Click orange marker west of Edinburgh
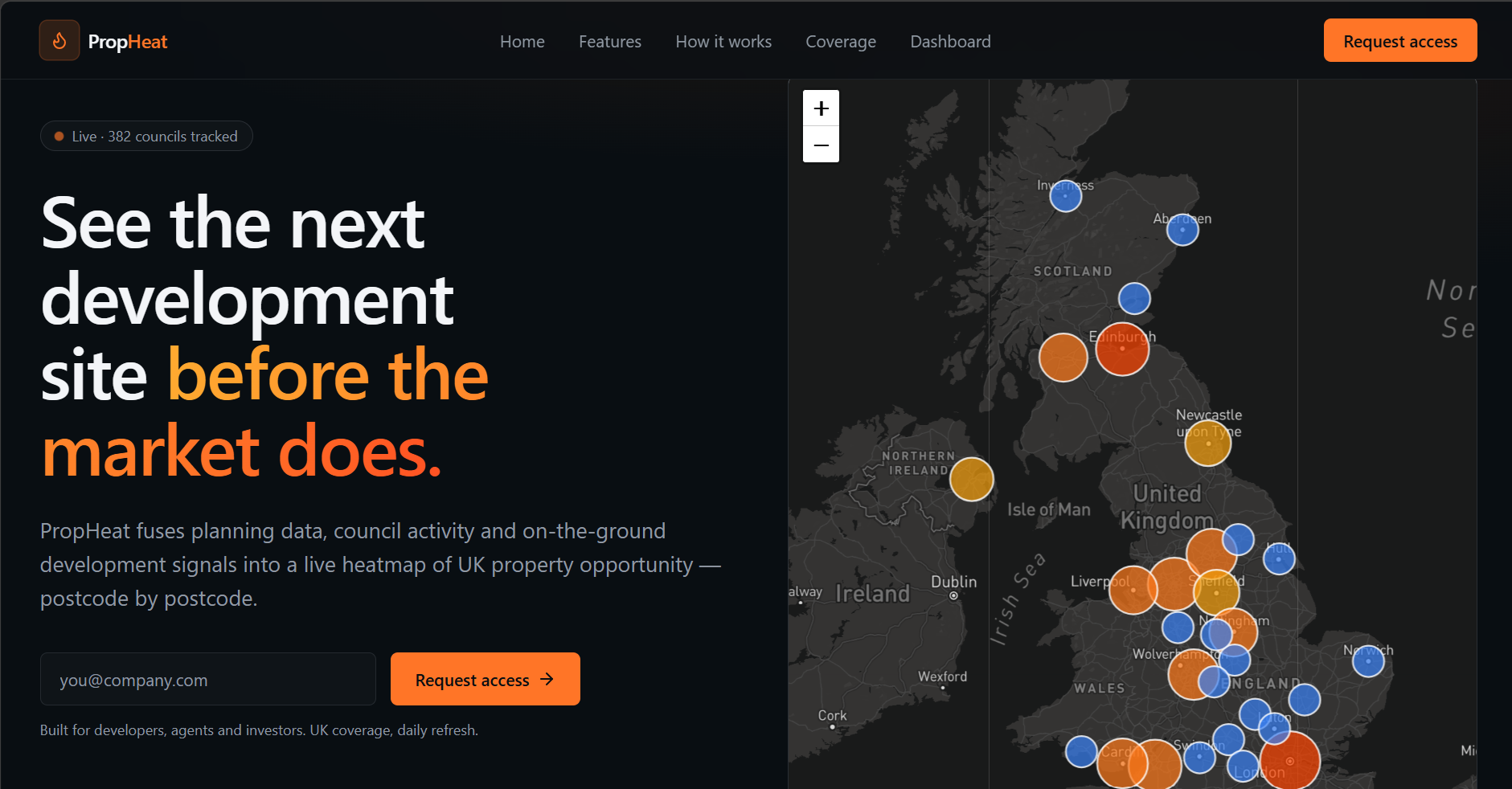1512x789 pixels. pos(1063,358)
